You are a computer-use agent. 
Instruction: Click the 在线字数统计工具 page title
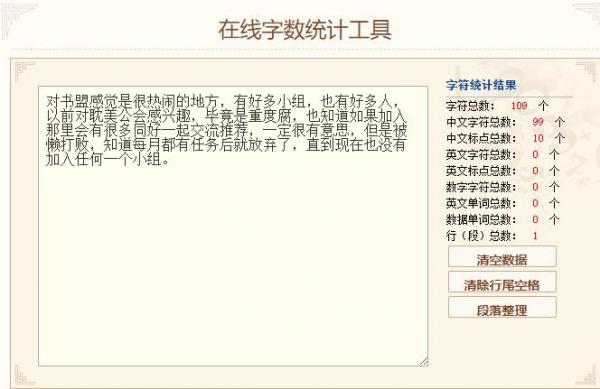click(305, 30)
